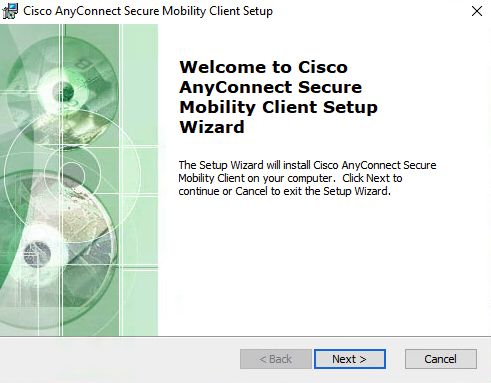Click the words AnyConnect Secure in the heading
491x383 pixels.
coord(270,87)
